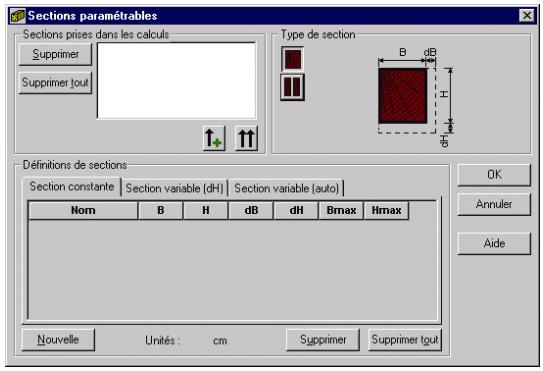Image resolution: width=543 pixels, height=371 pixels.
Task: Click the Hmax column header
Action: click(386, 210)
